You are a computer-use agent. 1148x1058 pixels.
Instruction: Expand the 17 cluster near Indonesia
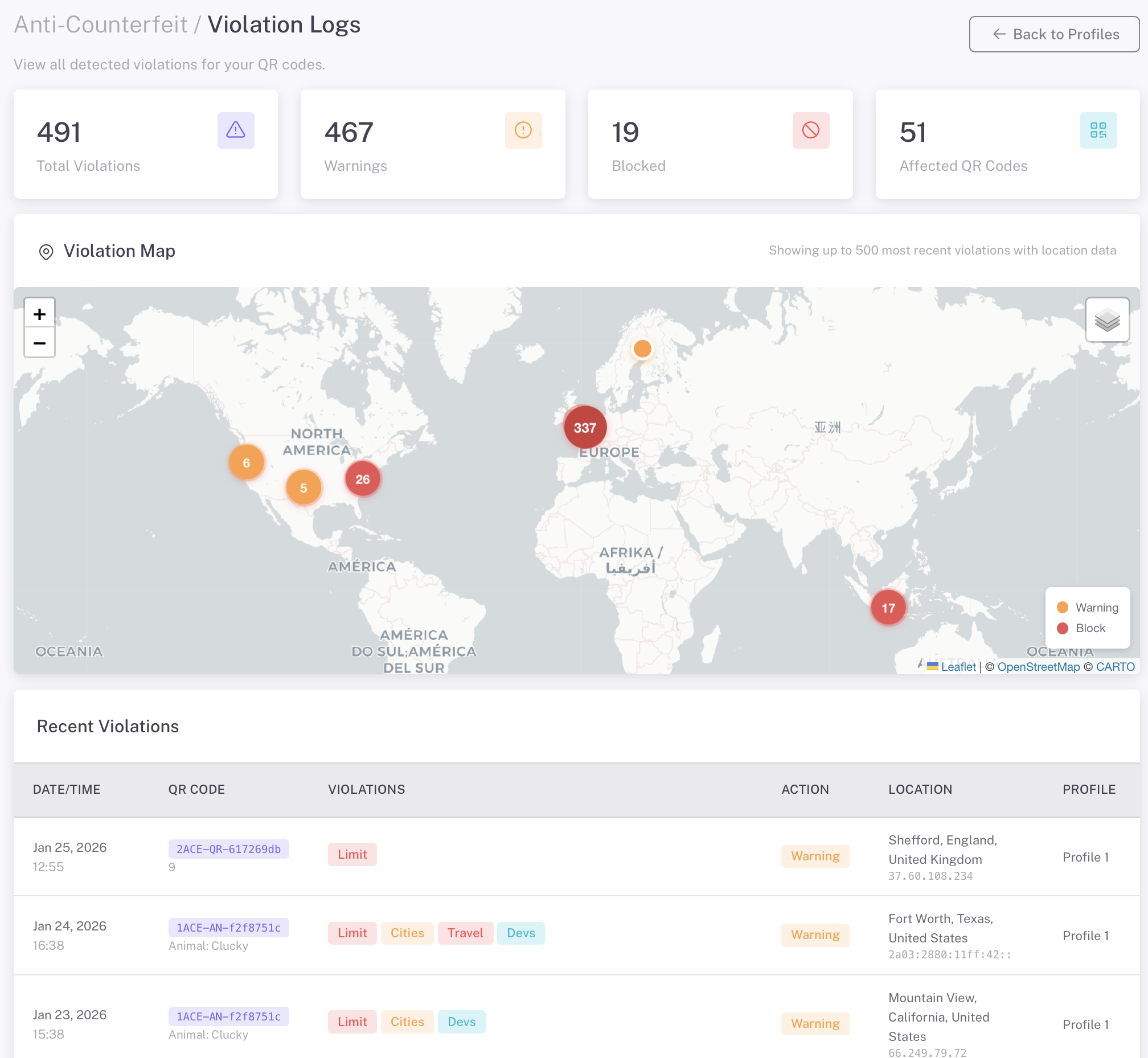pyautogui.click(x=888, y=608)
